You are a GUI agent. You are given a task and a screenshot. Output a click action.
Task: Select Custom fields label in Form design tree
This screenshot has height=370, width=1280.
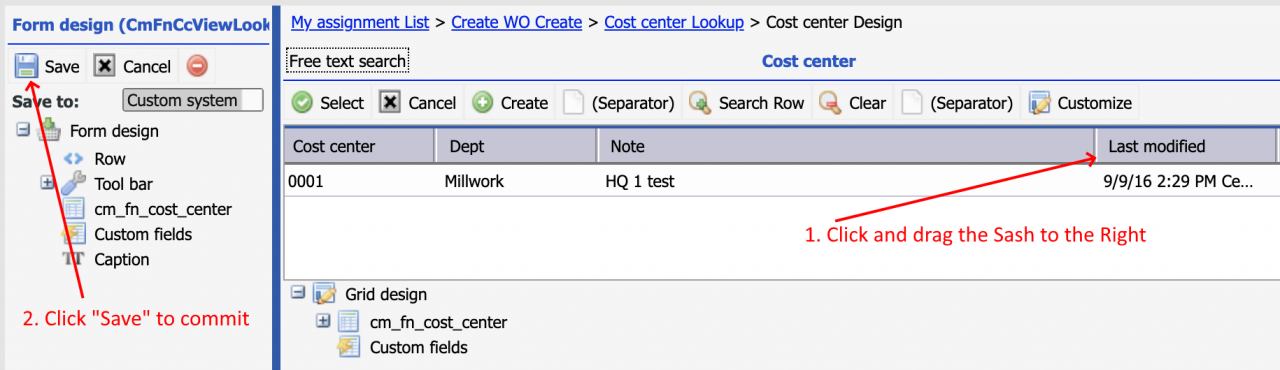(143, 235)
